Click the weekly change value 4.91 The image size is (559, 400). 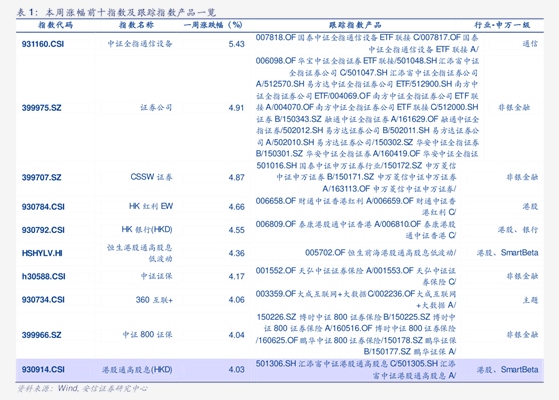[x=236, y=108]
